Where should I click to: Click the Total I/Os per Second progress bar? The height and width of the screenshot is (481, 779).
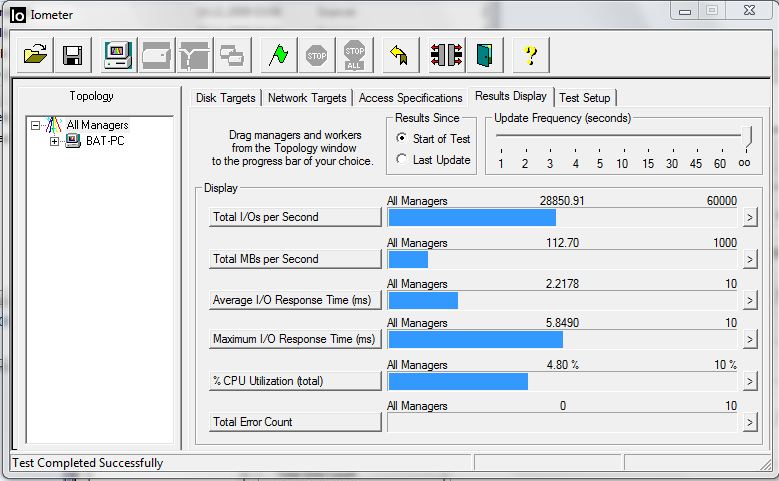point(562,218)
